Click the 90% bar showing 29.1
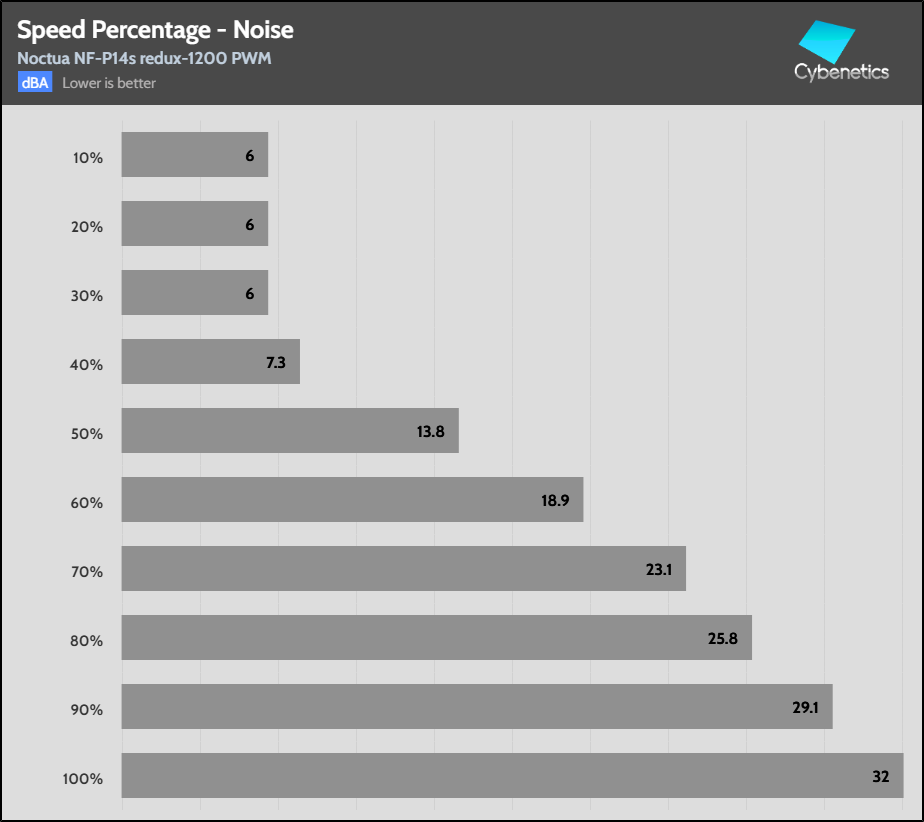 pos(476,706)
